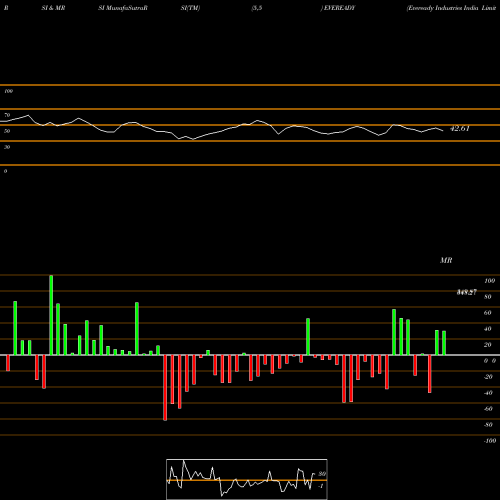Select the RSI current value 42.61
Screen dimensions: 500x500
click(460, 128)
